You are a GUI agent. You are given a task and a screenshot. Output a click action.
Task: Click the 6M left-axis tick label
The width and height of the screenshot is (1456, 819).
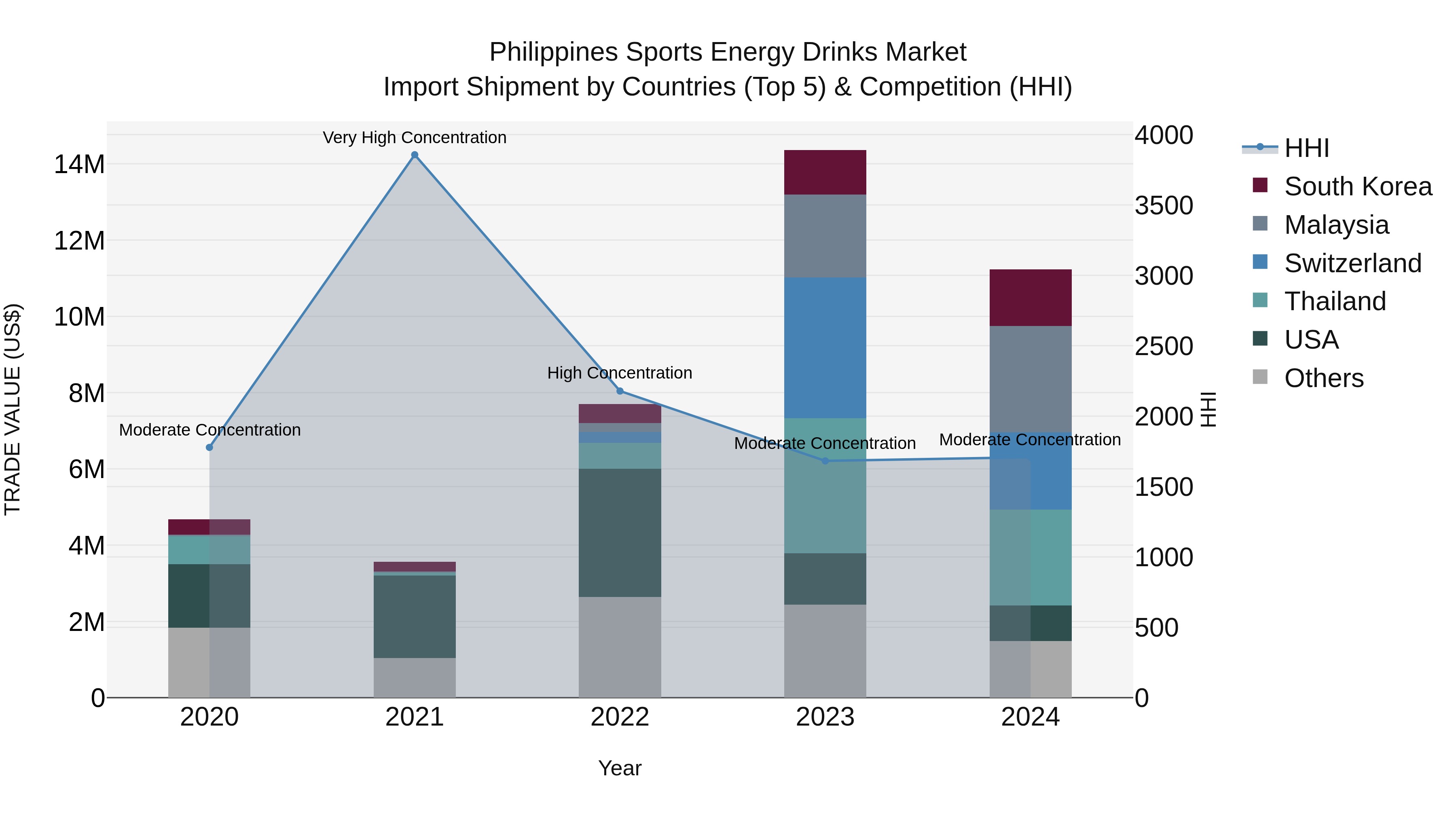click(x=87, y=469)
